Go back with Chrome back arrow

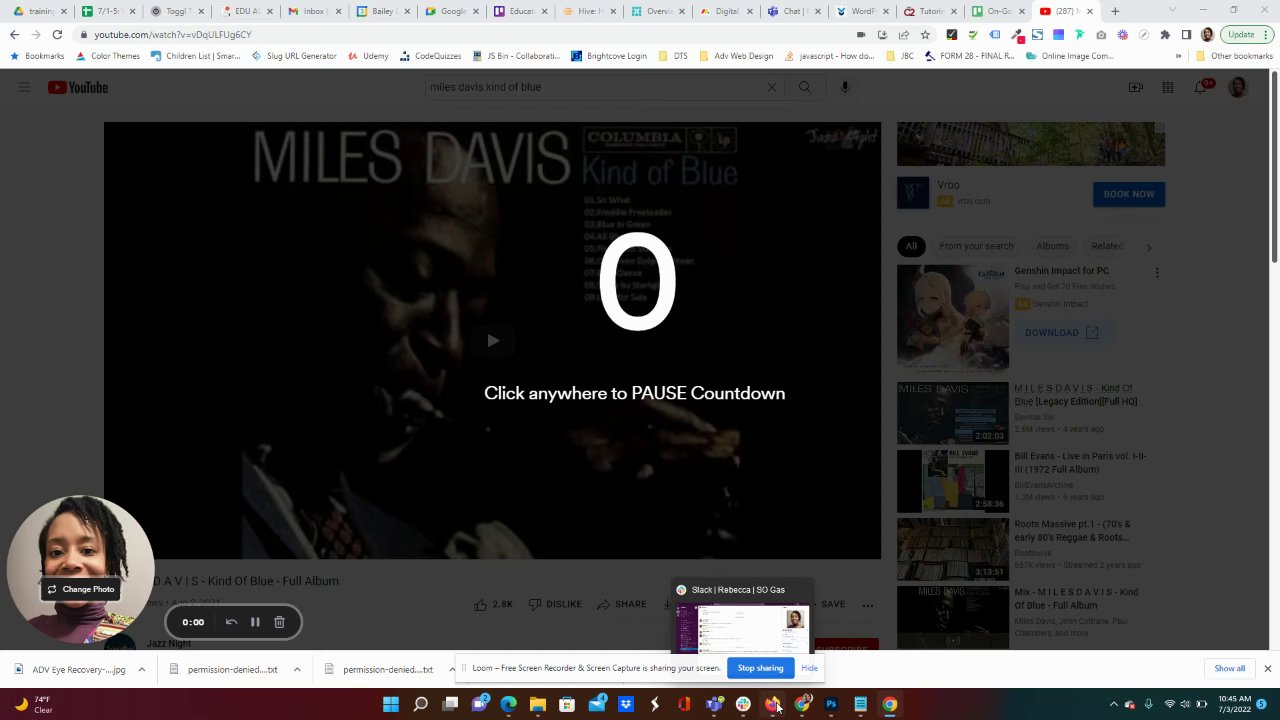[14, 35]
